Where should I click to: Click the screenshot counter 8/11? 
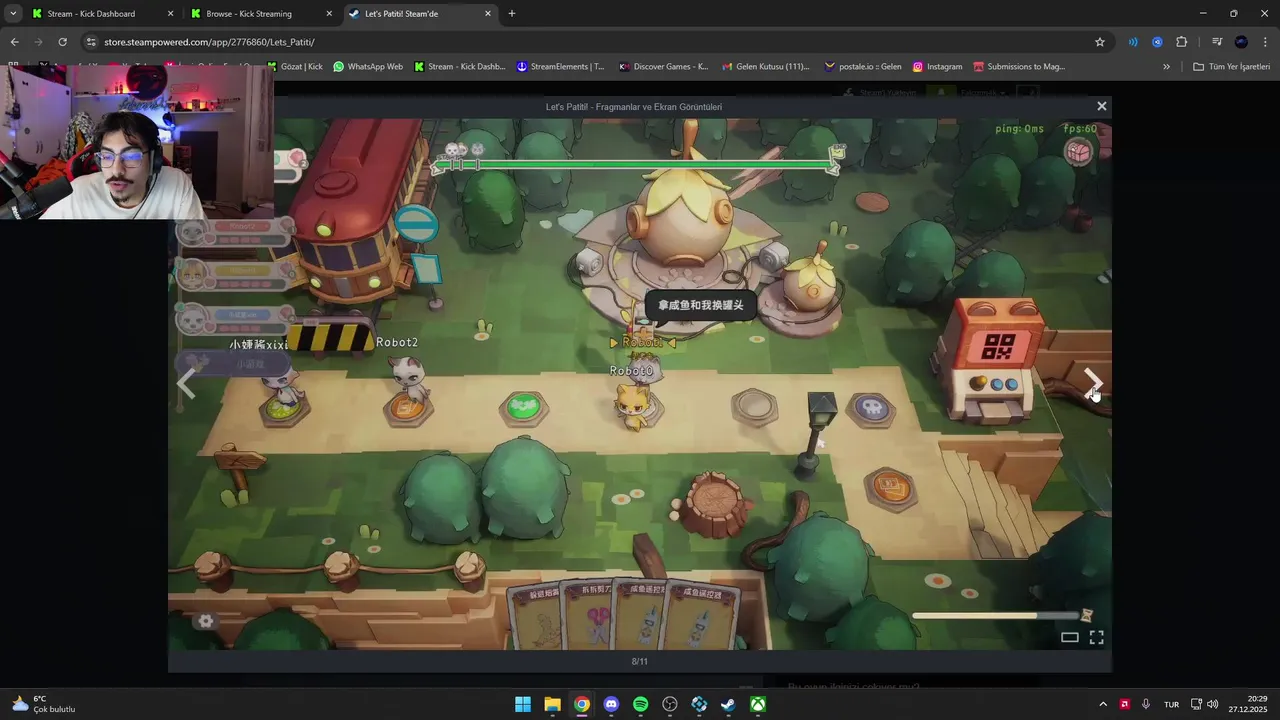[x=640, y=661]
